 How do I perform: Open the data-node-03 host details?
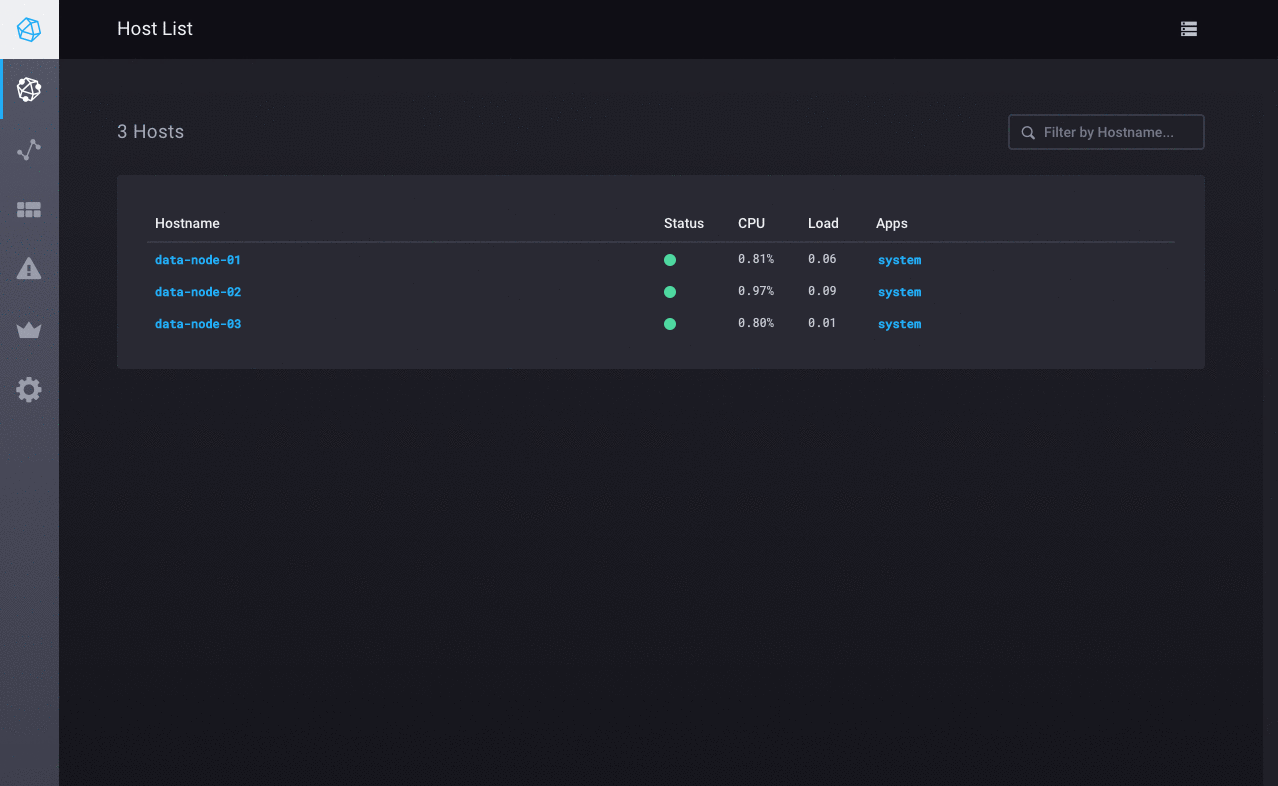point(197,323)
